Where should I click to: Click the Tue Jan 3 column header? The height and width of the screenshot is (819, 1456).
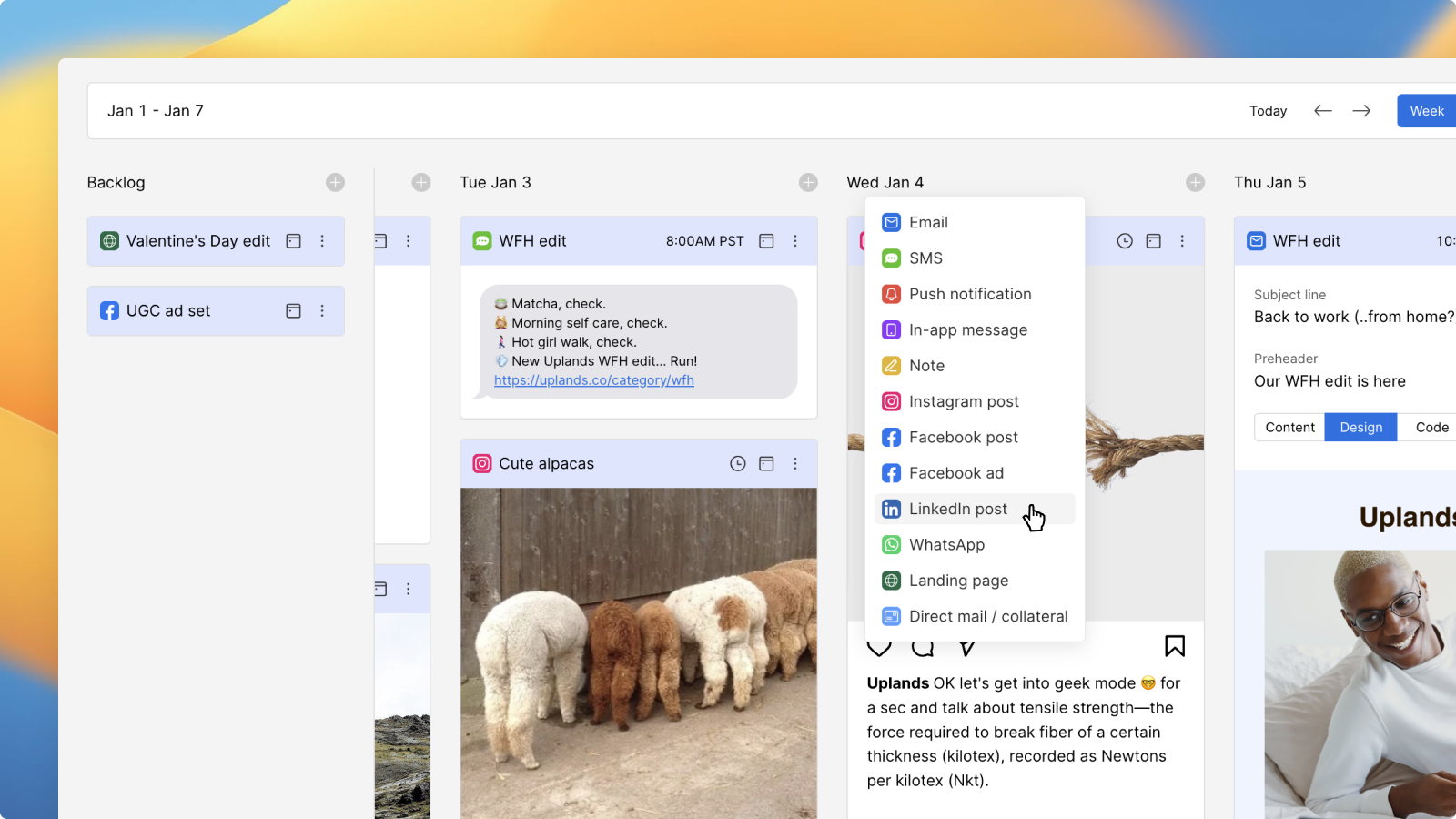pyautogui.click(x=495, y=182)
